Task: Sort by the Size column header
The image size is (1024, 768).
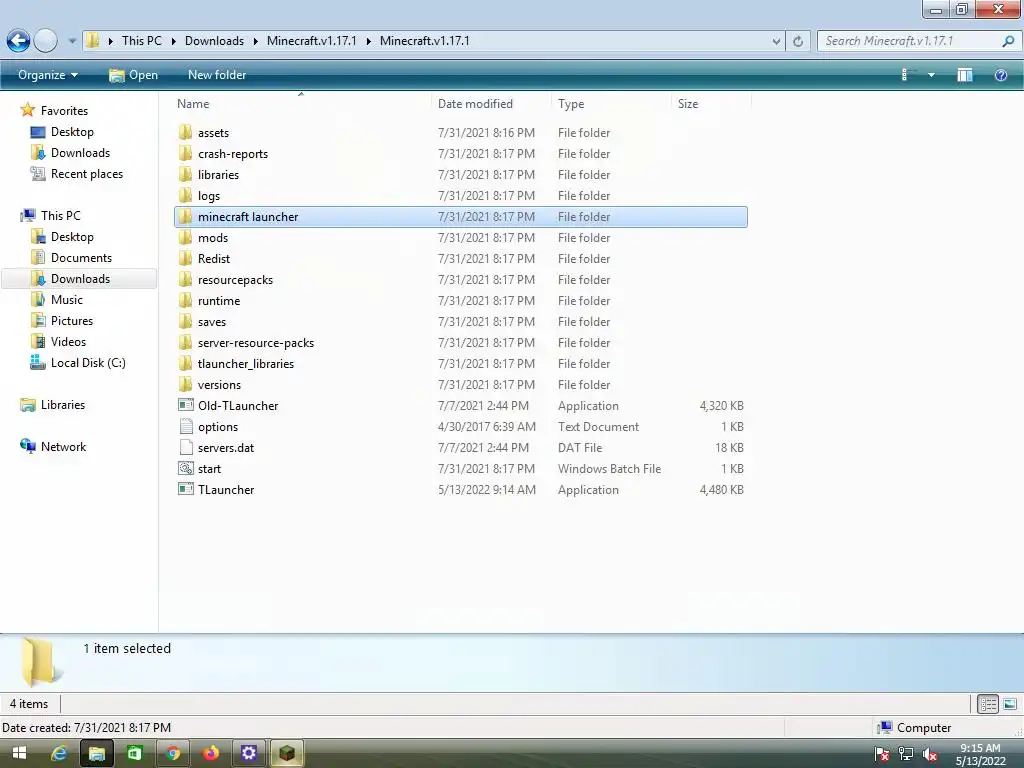Action: coord(688,104)
